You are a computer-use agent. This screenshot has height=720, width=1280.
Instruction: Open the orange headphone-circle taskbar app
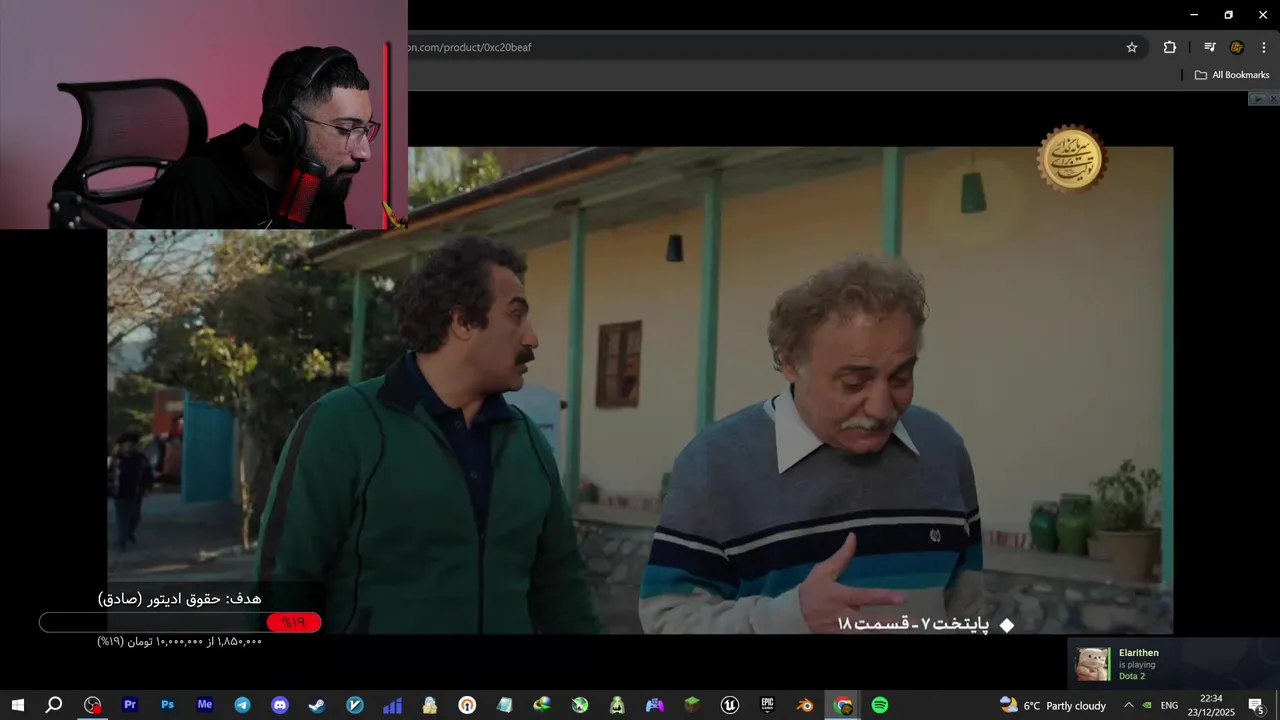pos(467,705)
